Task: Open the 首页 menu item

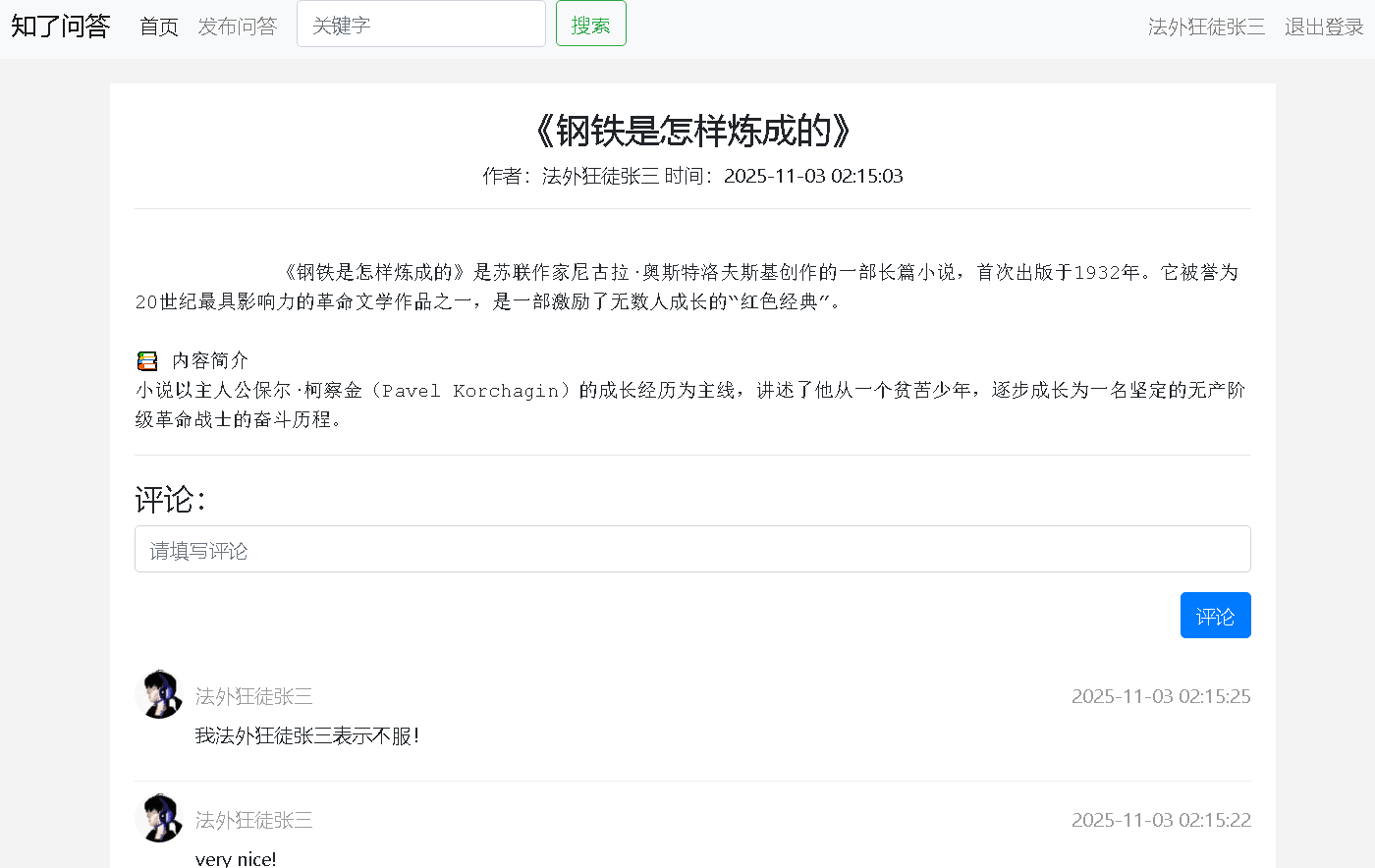Action: coord(159,27)
